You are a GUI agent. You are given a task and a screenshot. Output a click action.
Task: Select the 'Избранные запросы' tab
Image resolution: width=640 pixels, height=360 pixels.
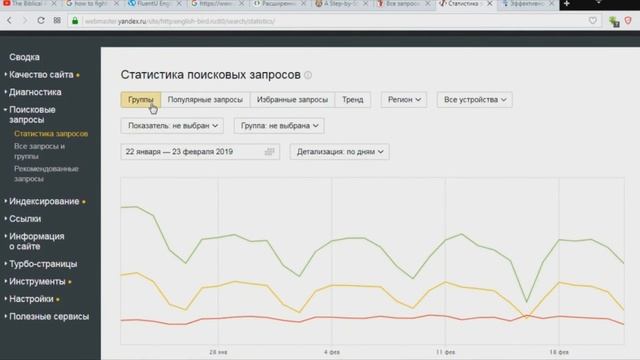pos(292,100)
